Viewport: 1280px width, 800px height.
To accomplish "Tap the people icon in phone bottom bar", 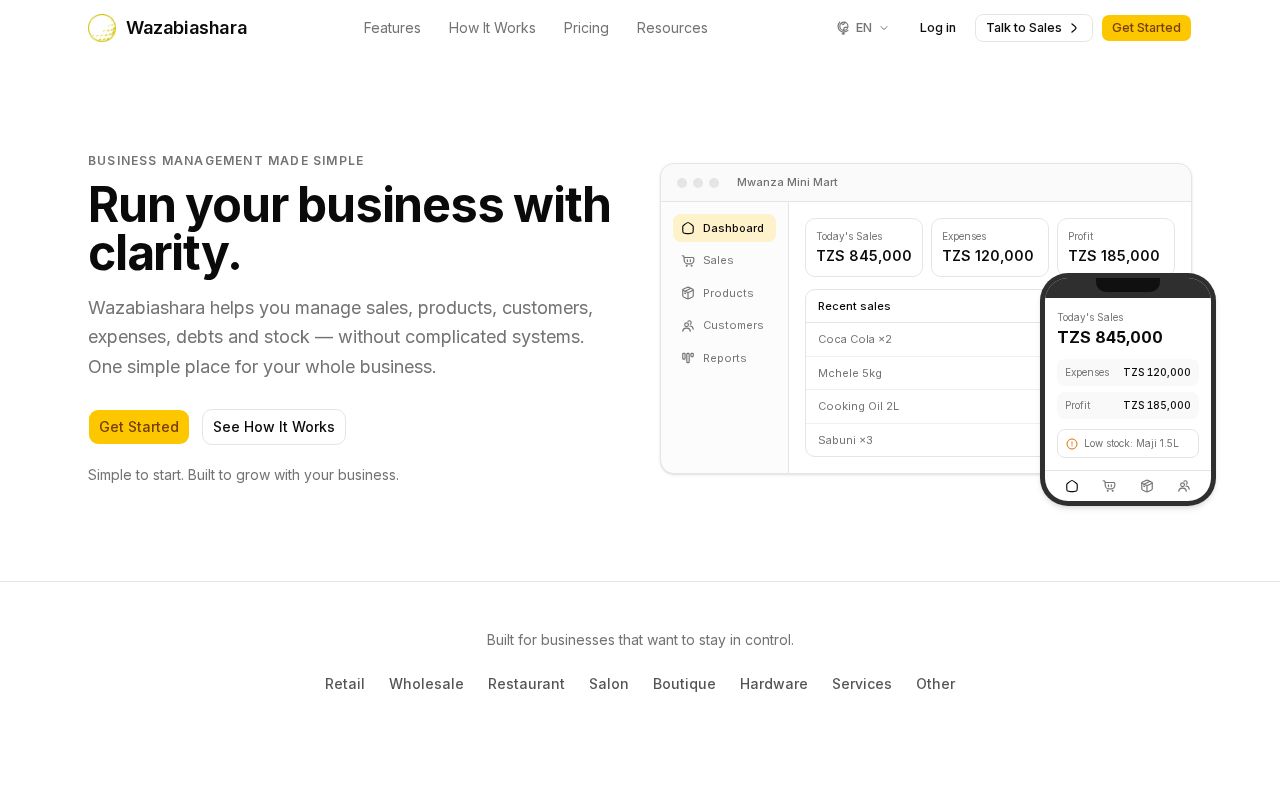I will [x=1184, y=486].
